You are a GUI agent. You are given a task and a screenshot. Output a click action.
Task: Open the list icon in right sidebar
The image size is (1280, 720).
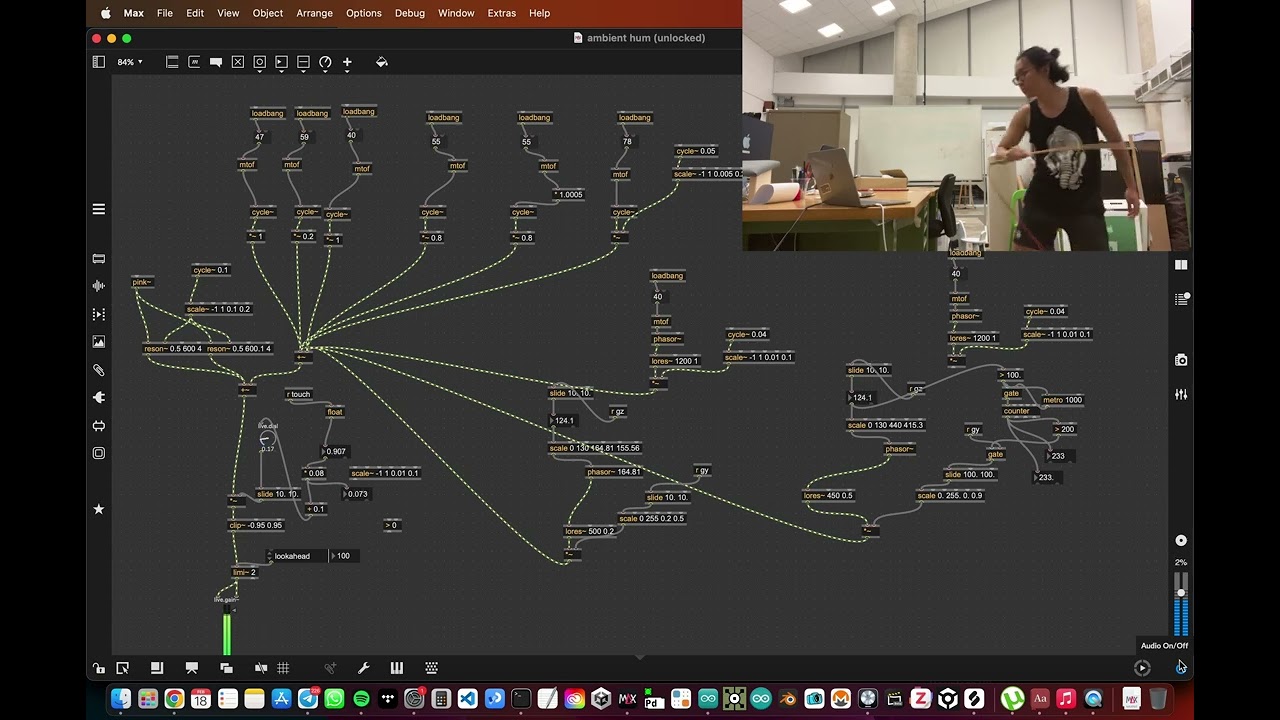click(1181, 299)
